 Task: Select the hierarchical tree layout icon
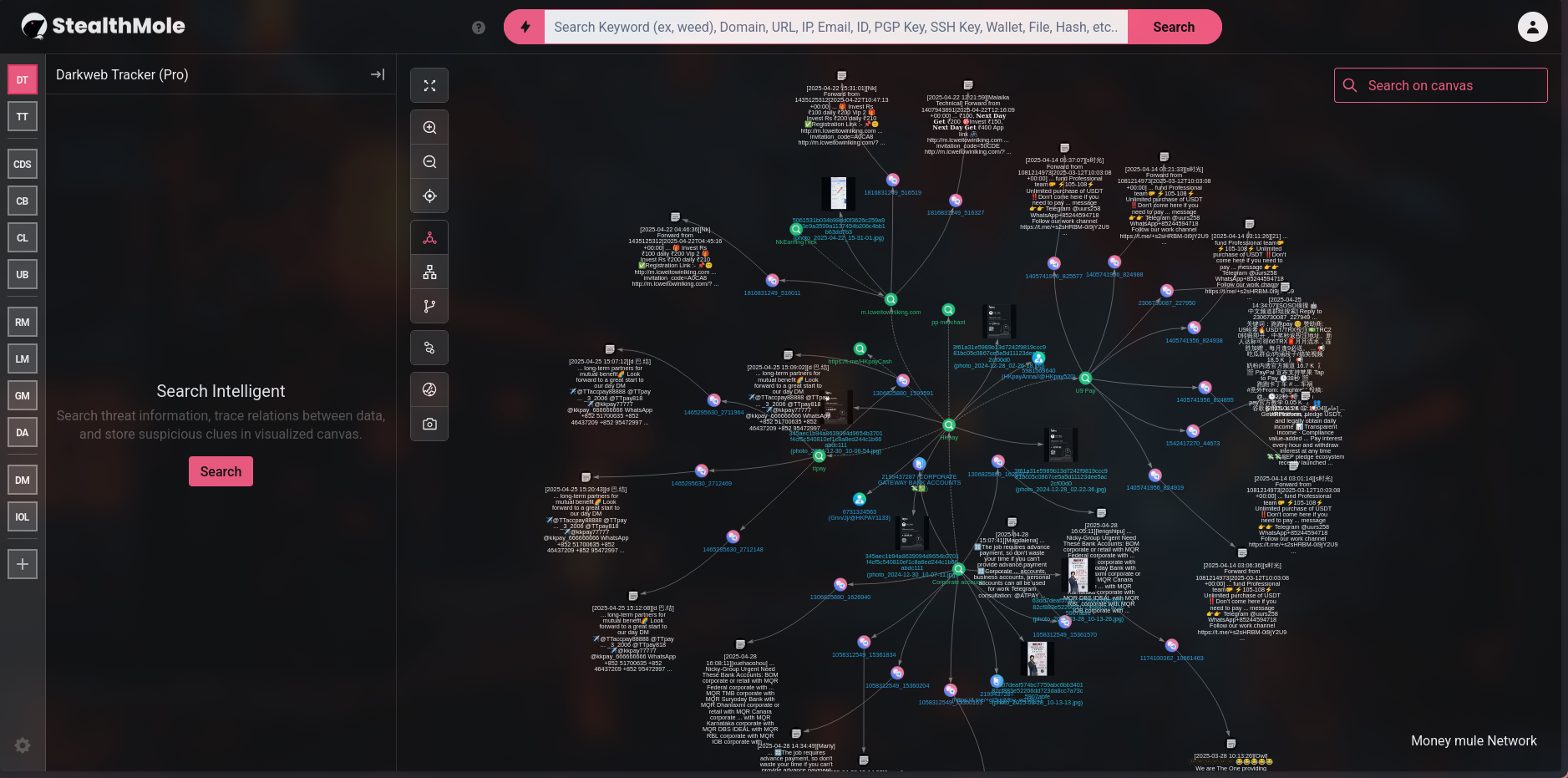[x=429, y=271]
